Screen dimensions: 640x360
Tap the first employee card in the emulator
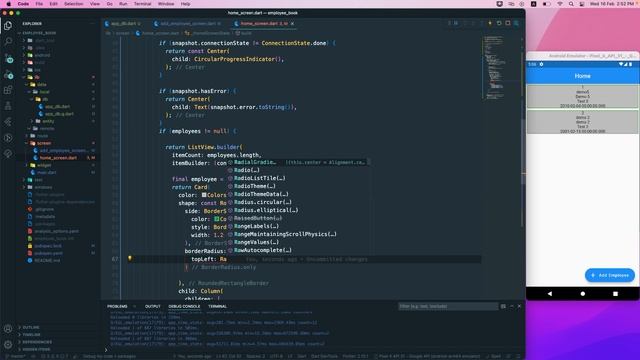pos(582,97)
